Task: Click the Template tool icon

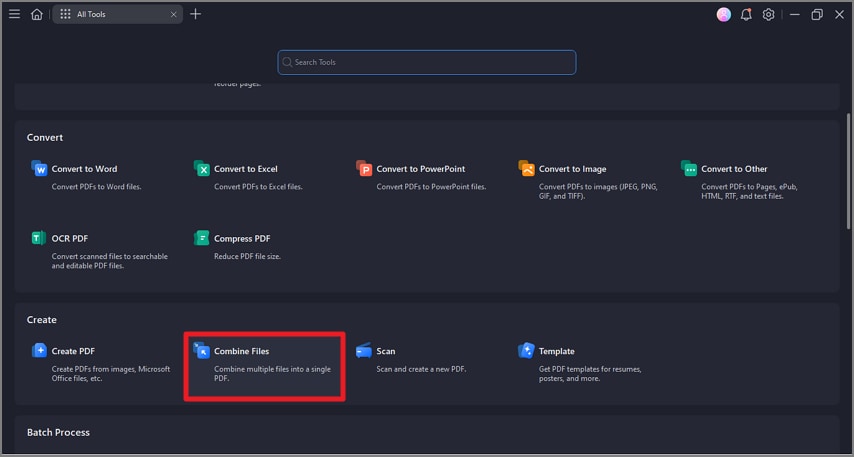Action: (x=526, y=351)
